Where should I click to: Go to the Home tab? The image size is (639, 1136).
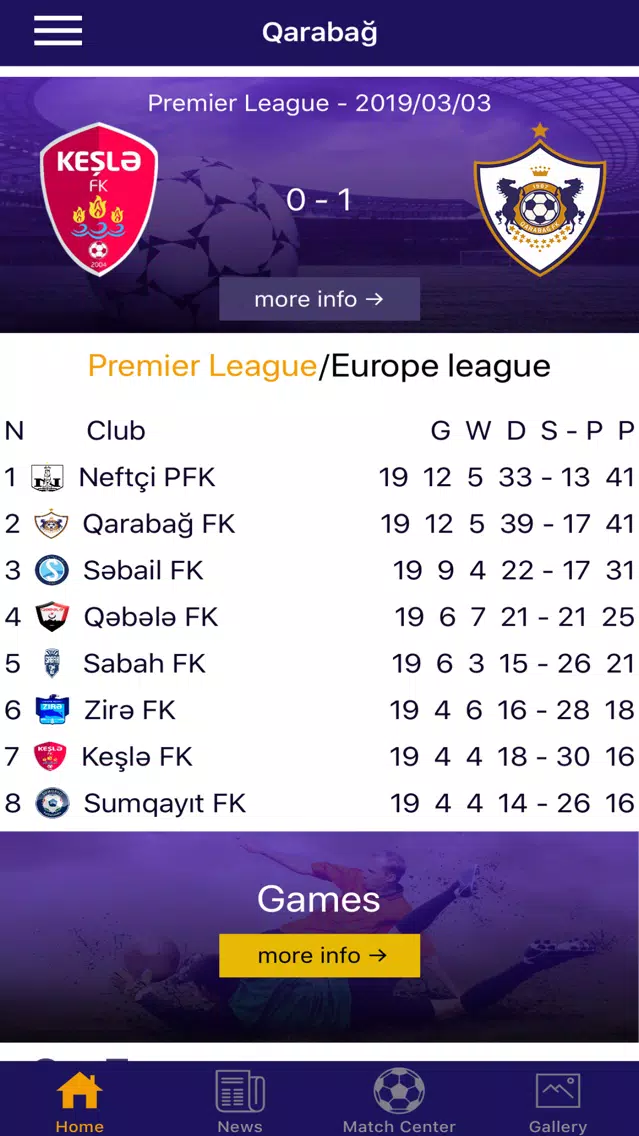point(80,1101)
